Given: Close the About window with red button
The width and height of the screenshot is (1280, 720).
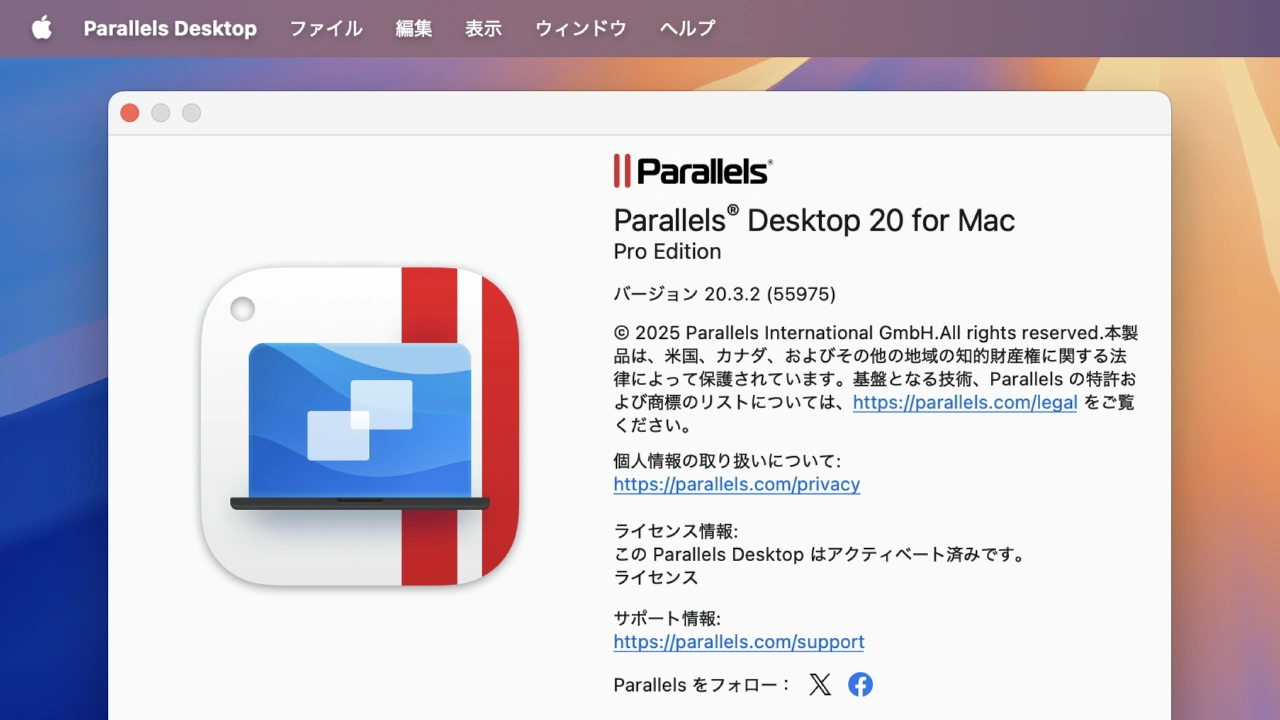Looking at the screenshot, I should pos(130,113).
